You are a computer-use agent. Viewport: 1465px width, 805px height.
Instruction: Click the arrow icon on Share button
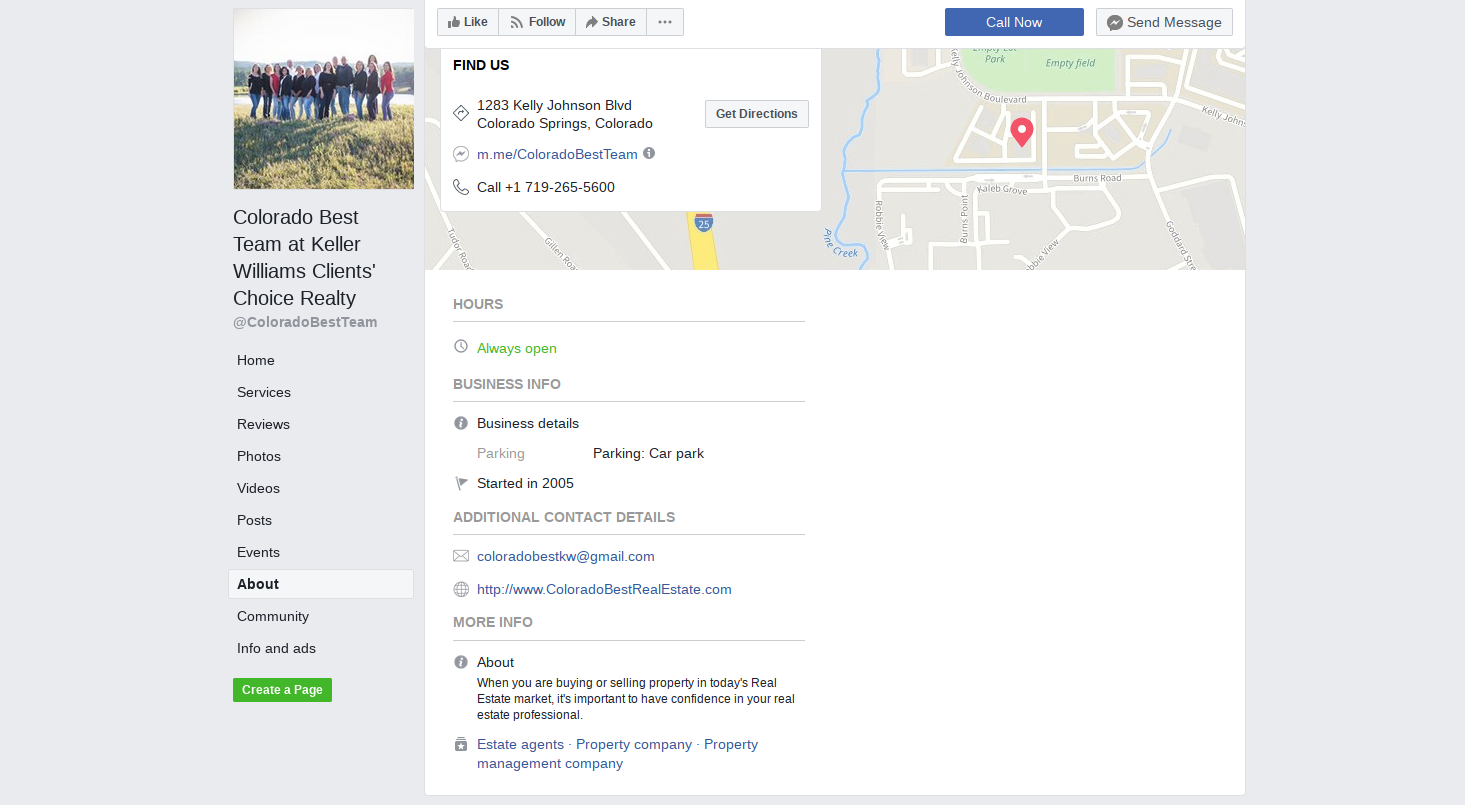pyautogui.click(x=591, y=22)
